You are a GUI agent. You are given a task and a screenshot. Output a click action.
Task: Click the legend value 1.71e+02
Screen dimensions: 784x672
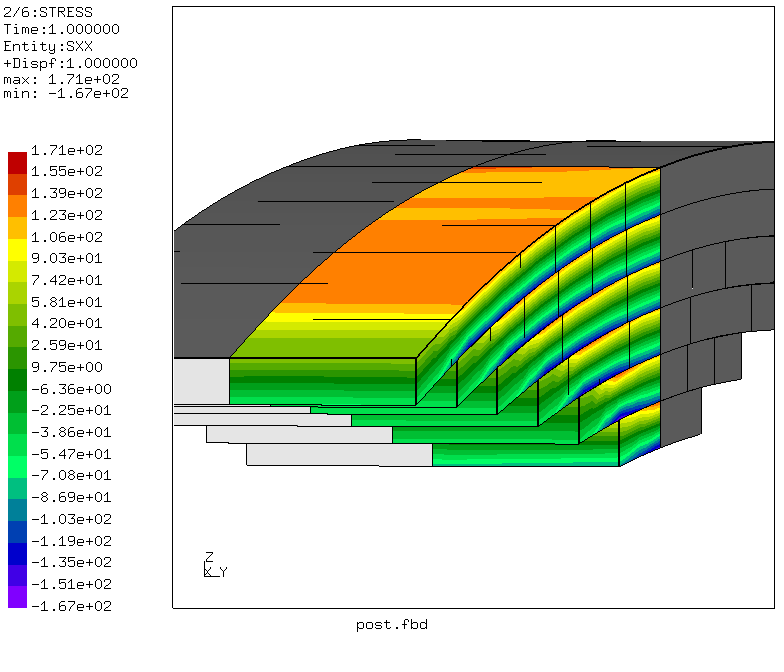[x=66, y=150]
